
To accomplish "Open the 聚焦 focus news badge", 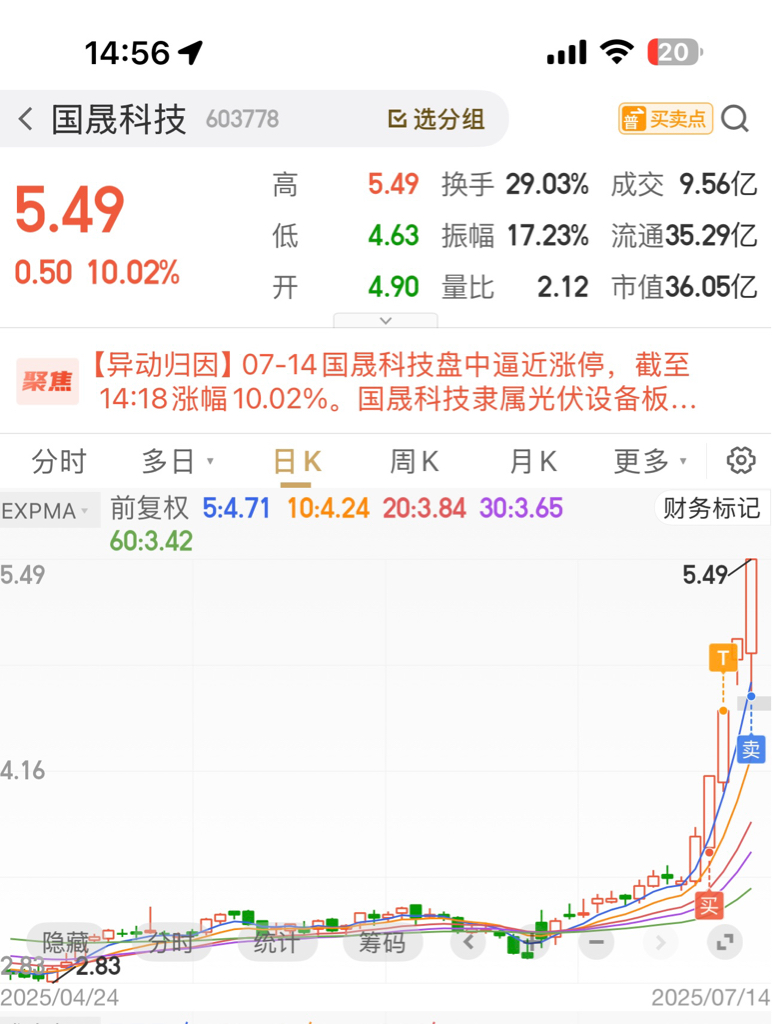I will coord(47,381).
